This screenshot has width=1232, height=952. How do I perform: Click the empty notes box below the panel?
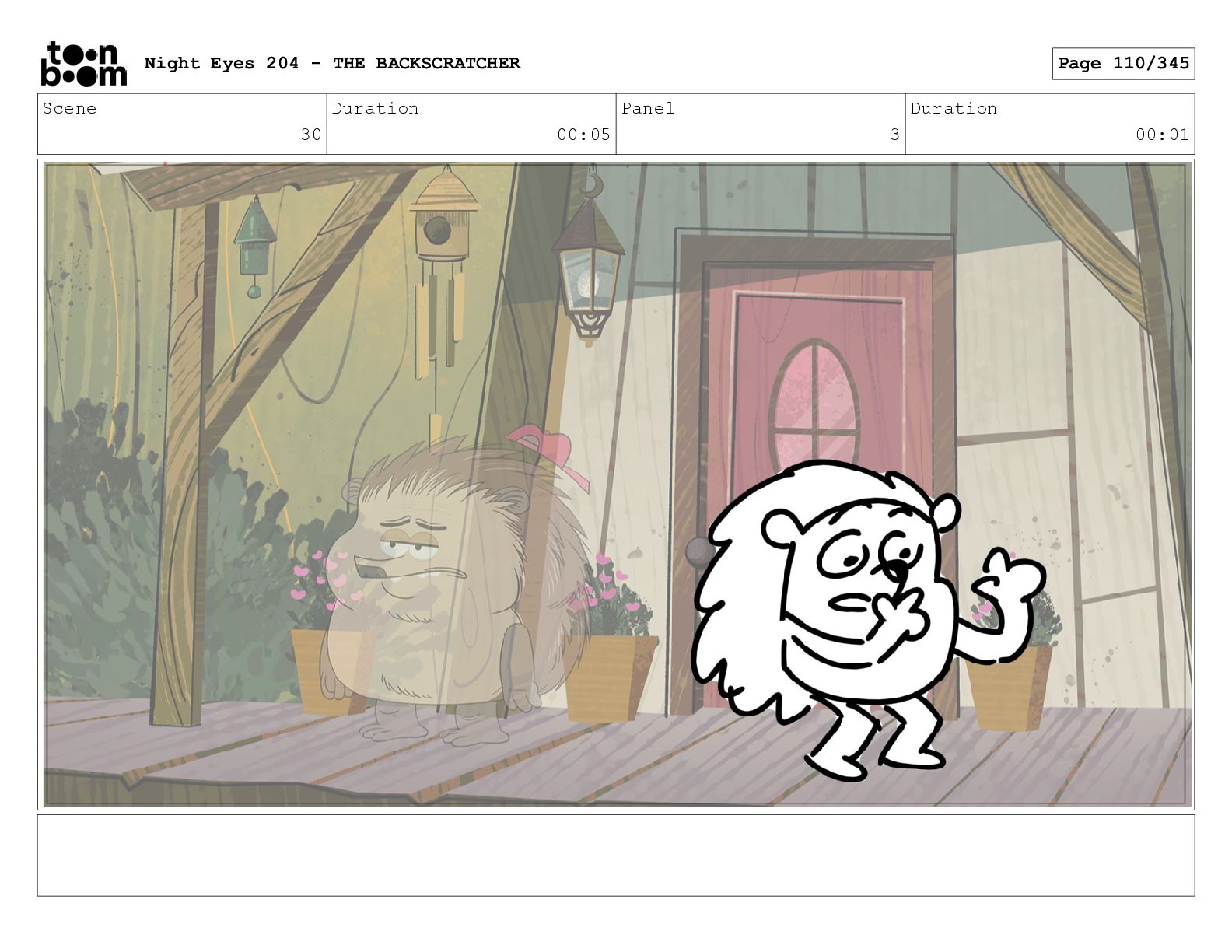click(616, 855)
